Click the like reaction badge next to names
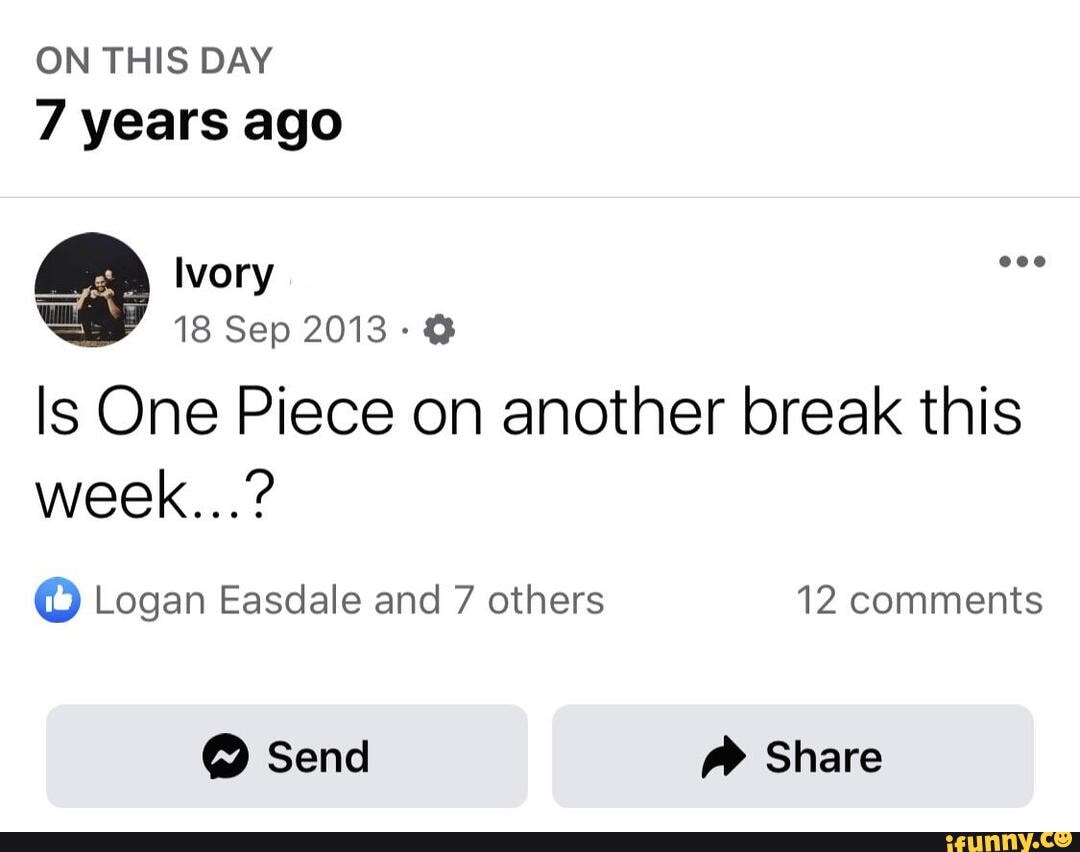 (x=57, y=598)
